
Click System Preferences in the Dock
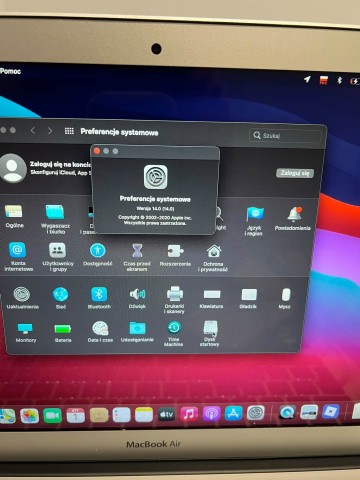point(256,413)
